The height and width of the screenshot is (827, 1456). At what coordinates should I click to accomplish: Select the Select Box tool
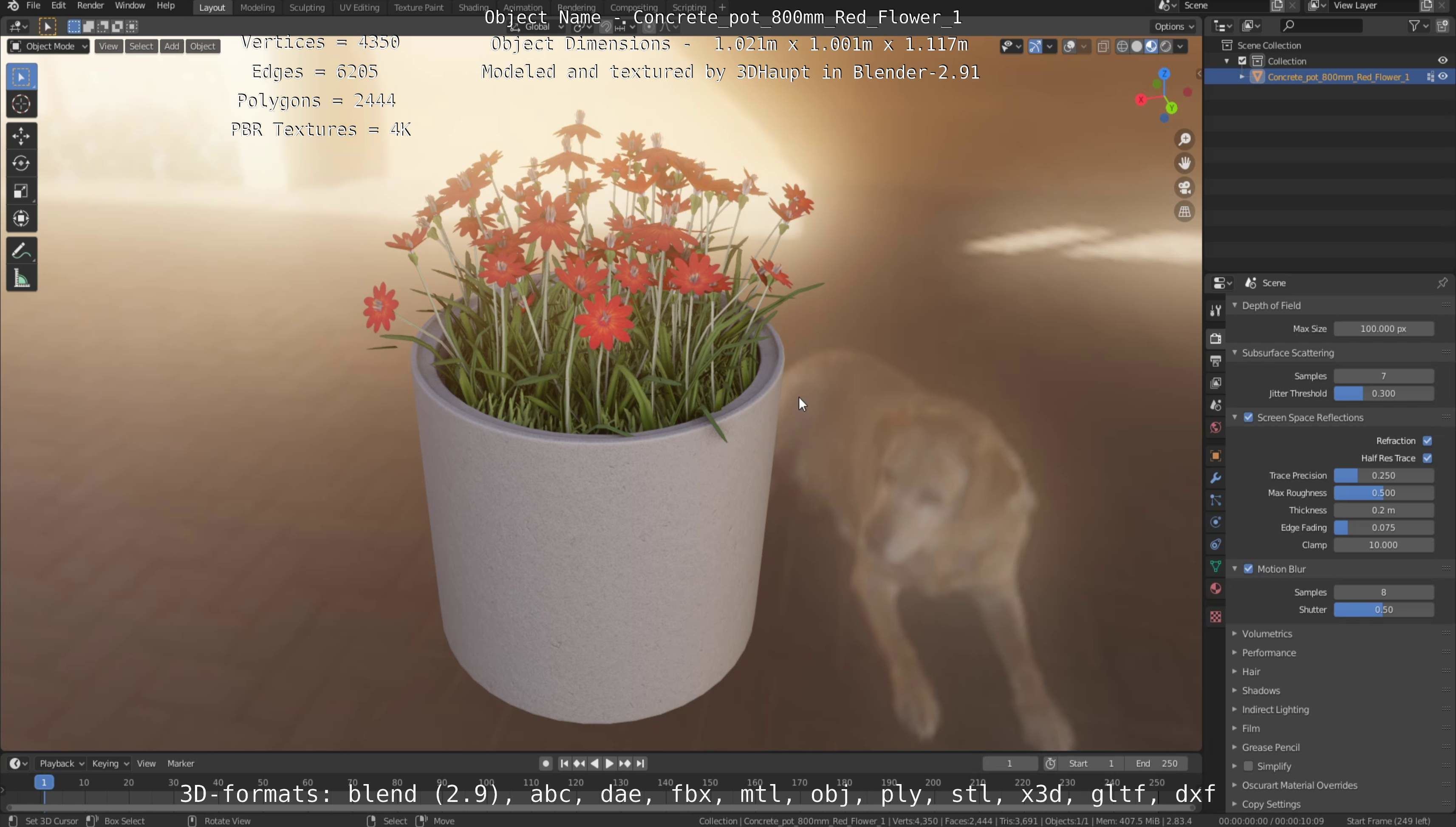[x=22, y=76]
